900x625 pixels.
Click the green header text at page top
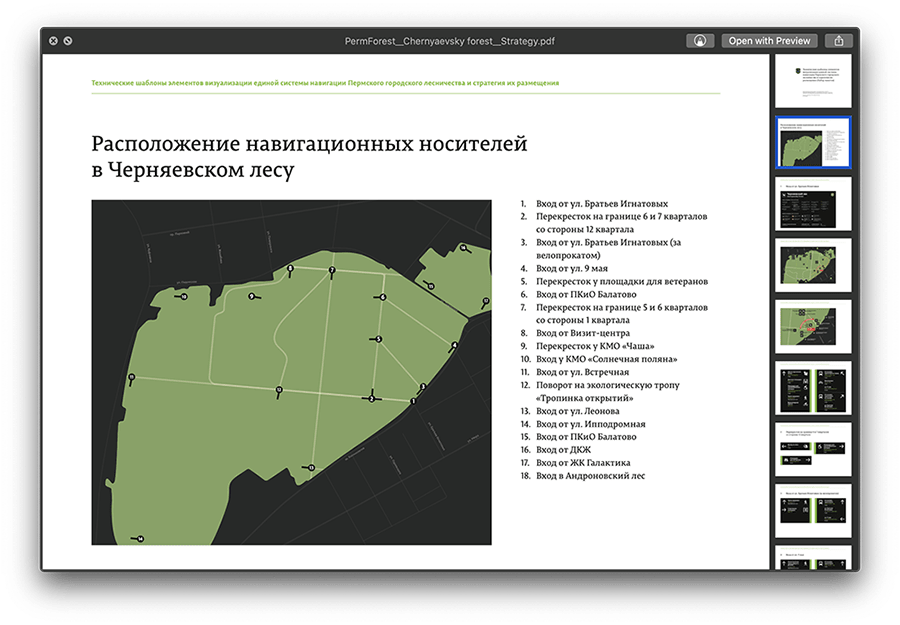pyautogui.click(x=325, y=83)
